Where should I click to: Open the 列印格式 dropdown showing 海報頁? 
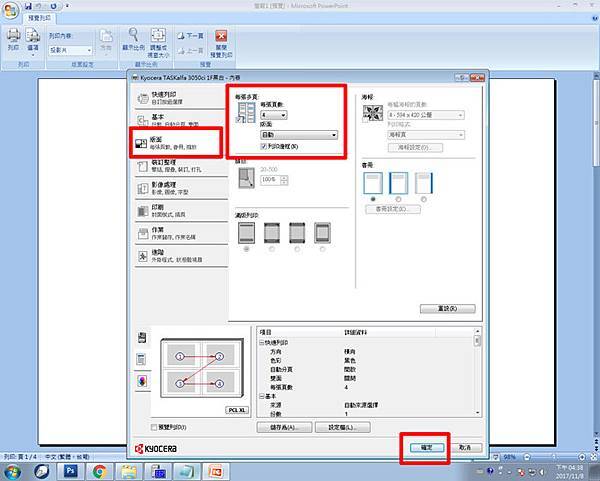pyautogui.click(x=426, y=135)
